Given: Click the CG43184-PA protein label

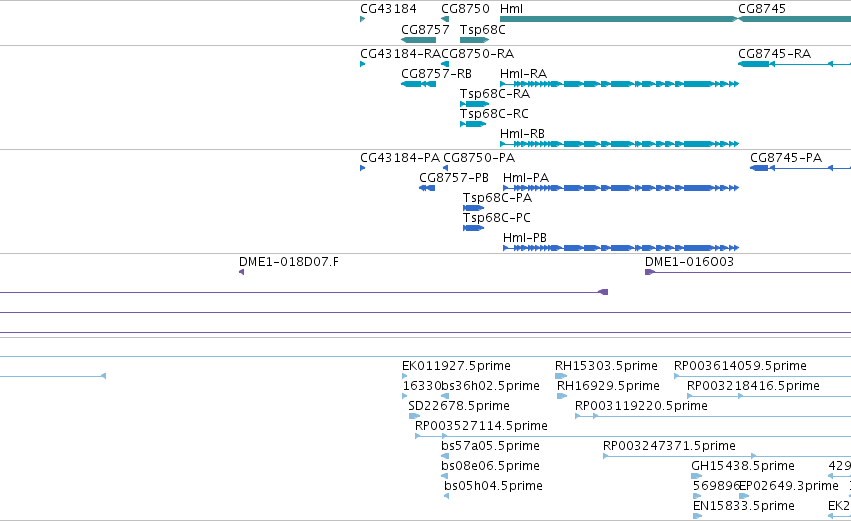Looking at the screenshot, I should [400, 158].
